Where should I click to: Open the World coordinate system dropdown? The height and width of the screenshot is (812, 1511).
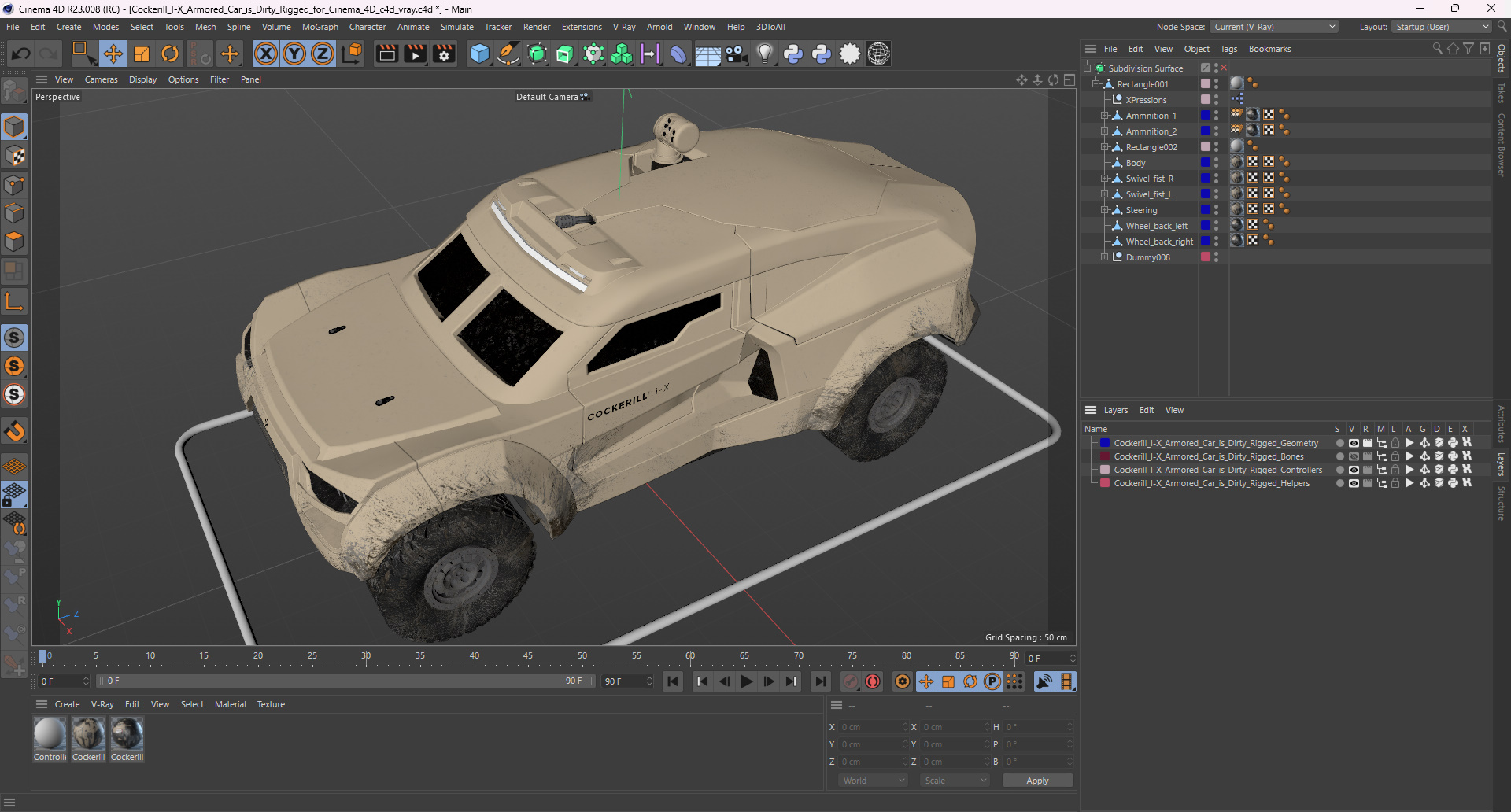tap(873, 781)
